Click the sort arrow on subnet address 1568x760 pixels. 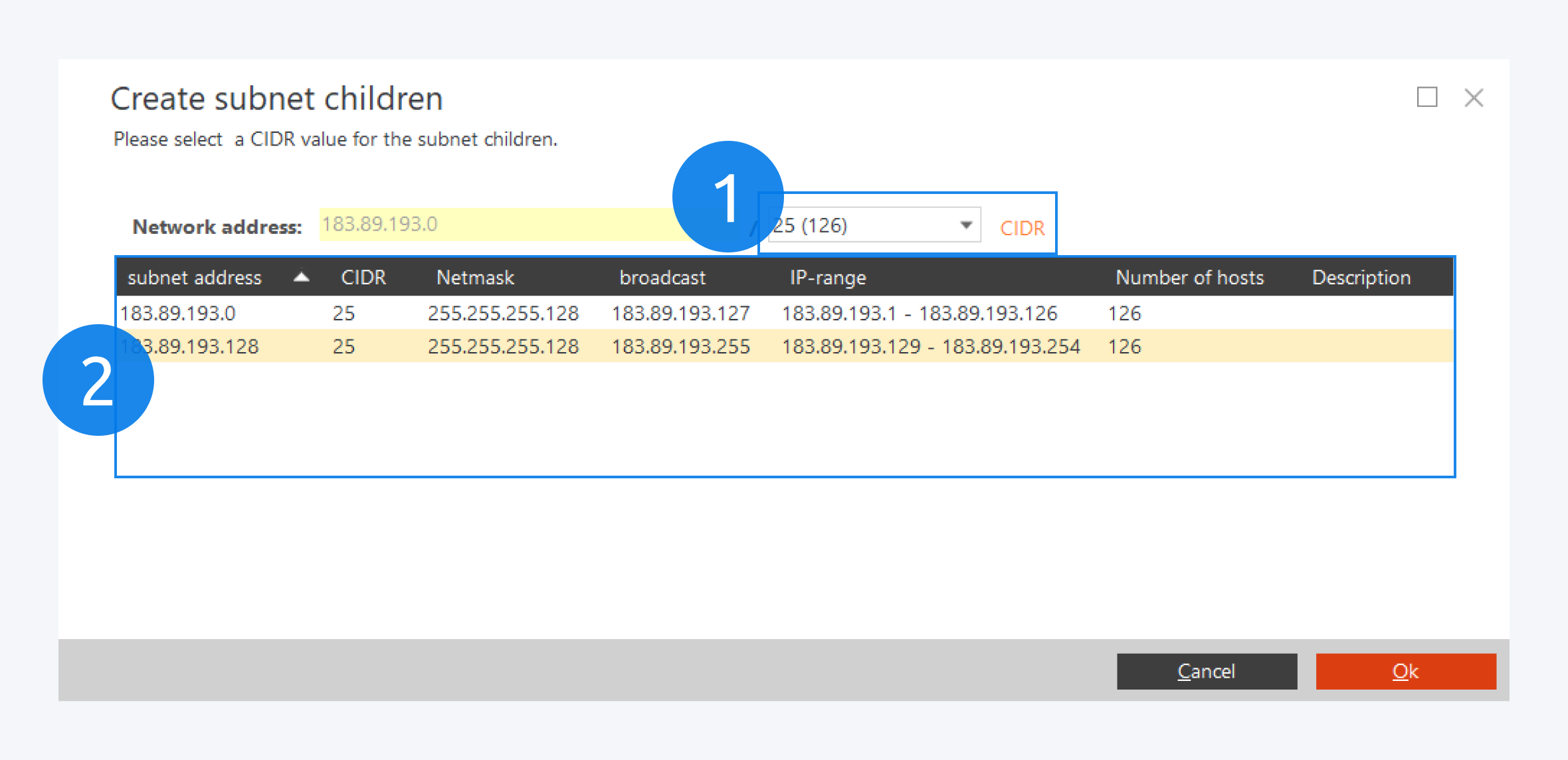(x=302, y=277)
